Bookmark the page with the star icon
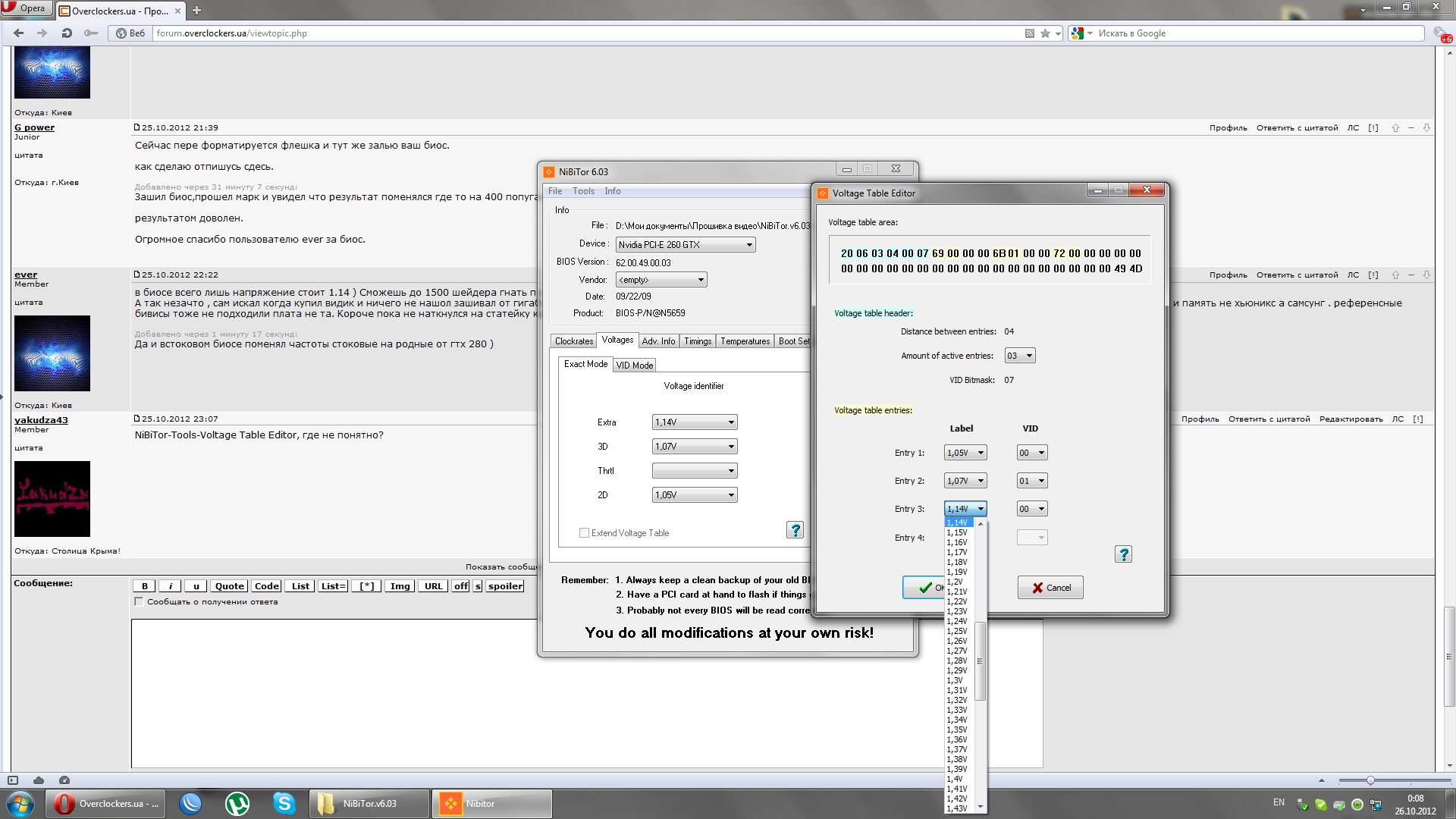Image resolution: width=1456 pixels, height=819 pixels. coord(1046,33)
